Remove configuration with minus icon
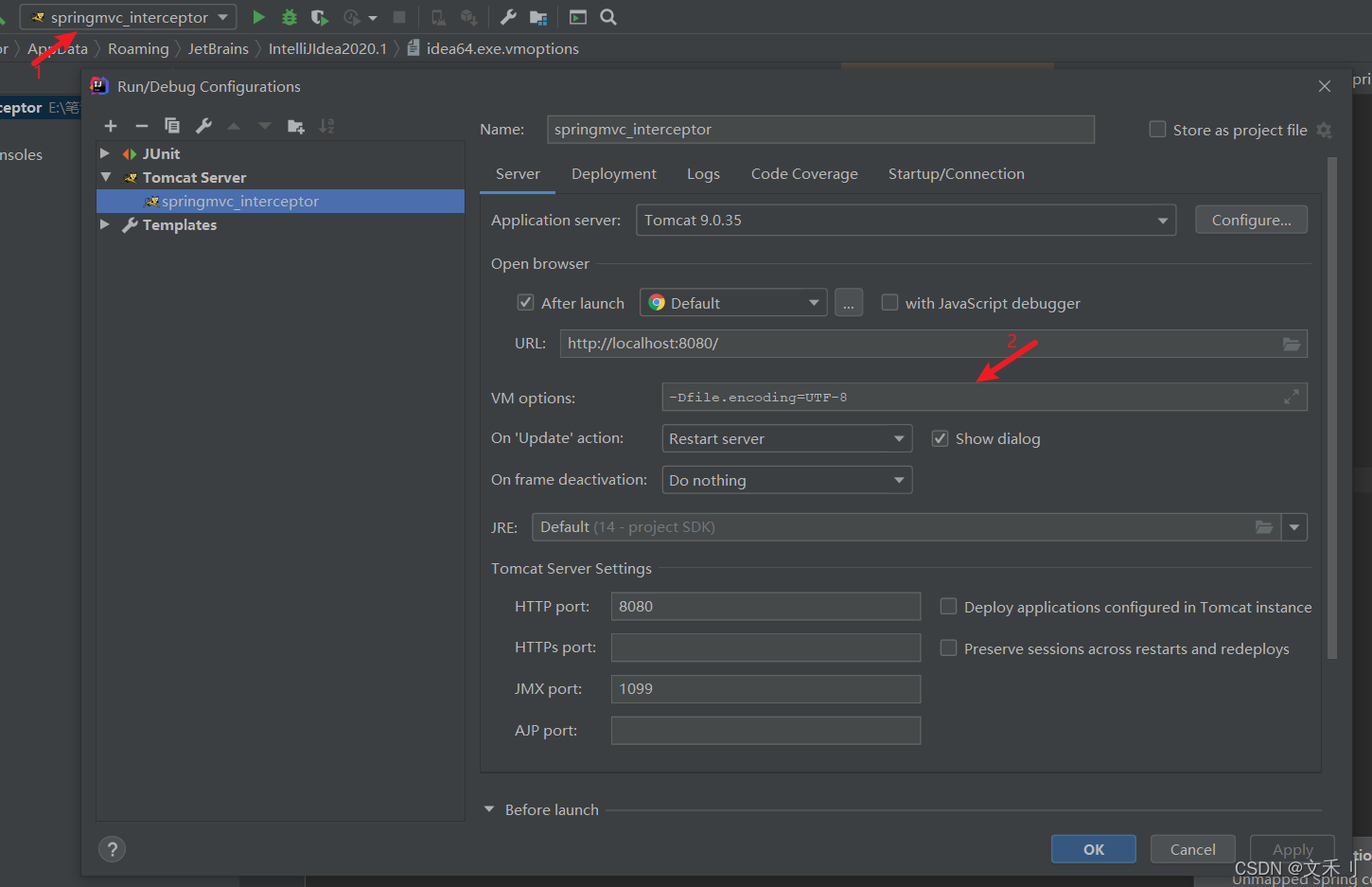The width and height of the screenshot is (1372, 887). 142,126
